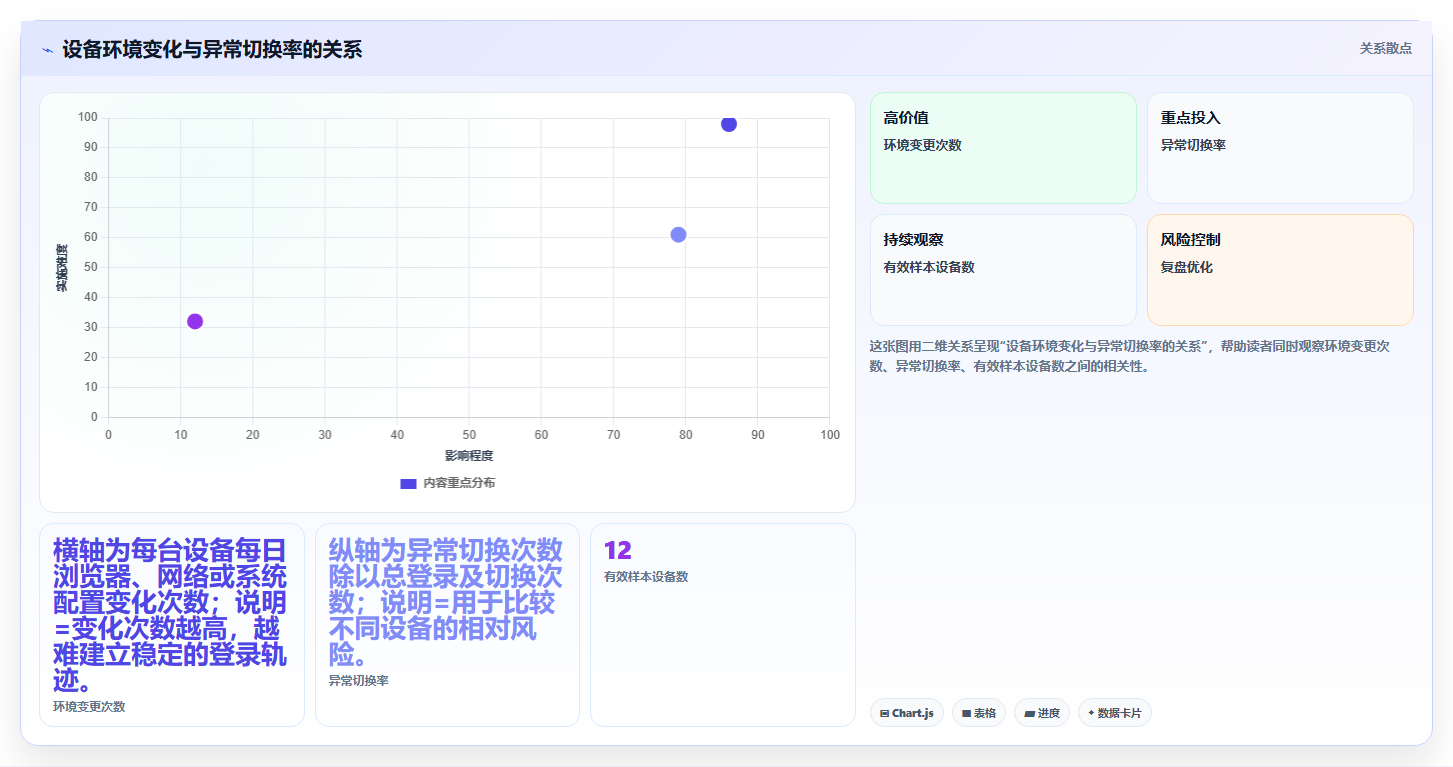Viewport: 1453px width, 767px height.
Task: Open the 风险控制 card
Action: [x=1280, y=270]
